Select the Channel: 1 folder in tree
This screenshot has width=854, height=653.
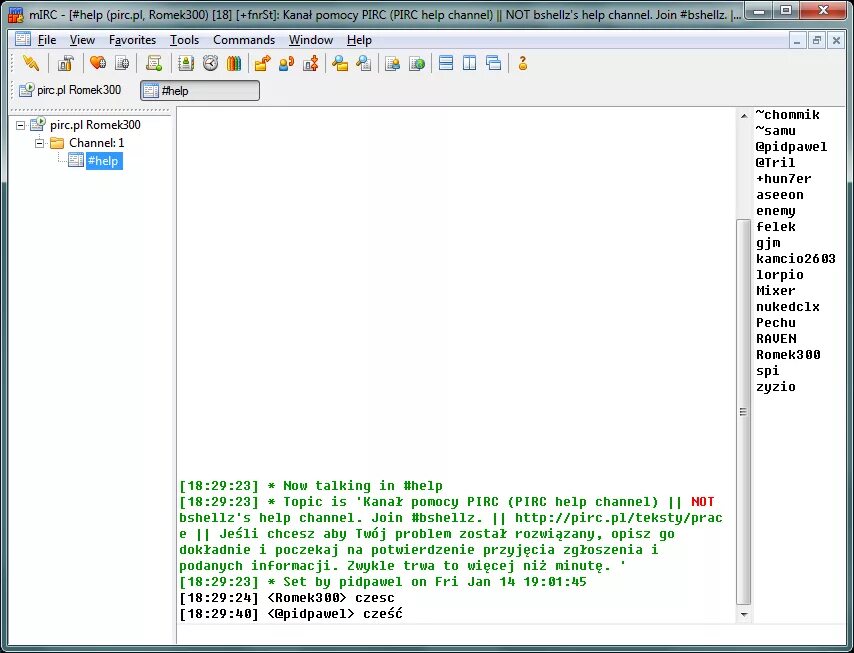(x=96, y=143)
